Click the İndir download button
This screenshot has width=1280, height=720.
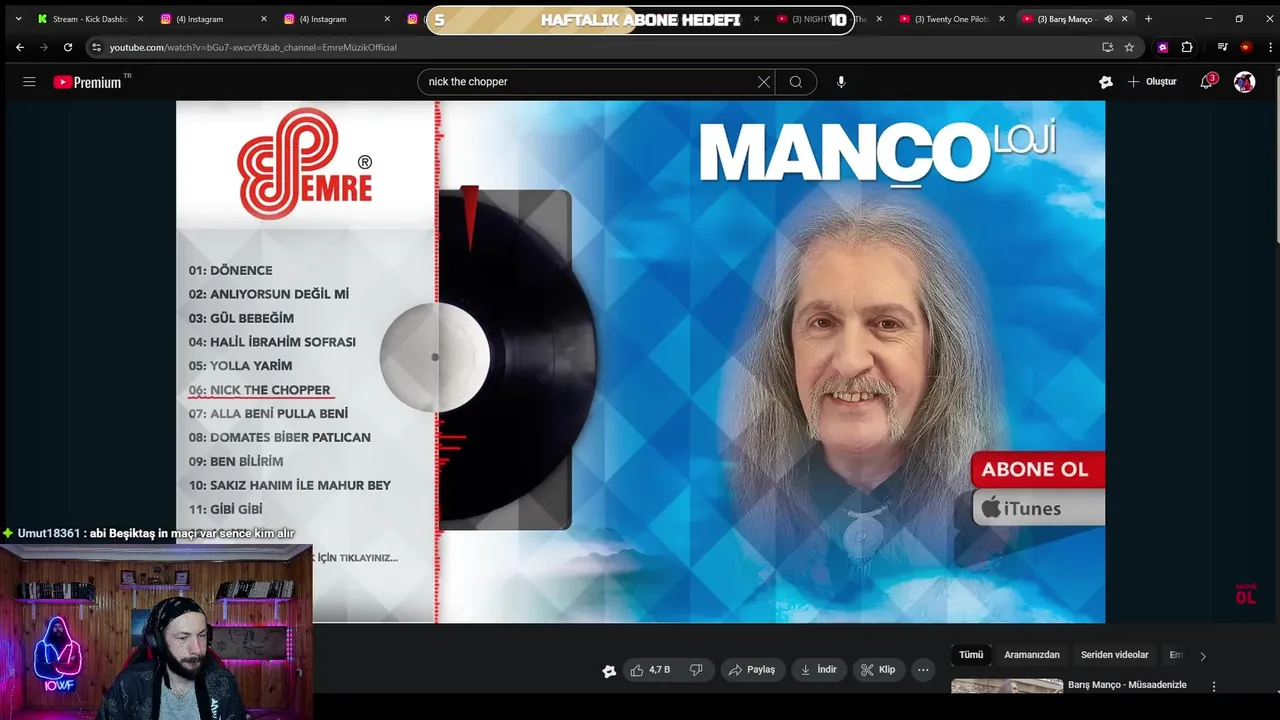(819, 670)
